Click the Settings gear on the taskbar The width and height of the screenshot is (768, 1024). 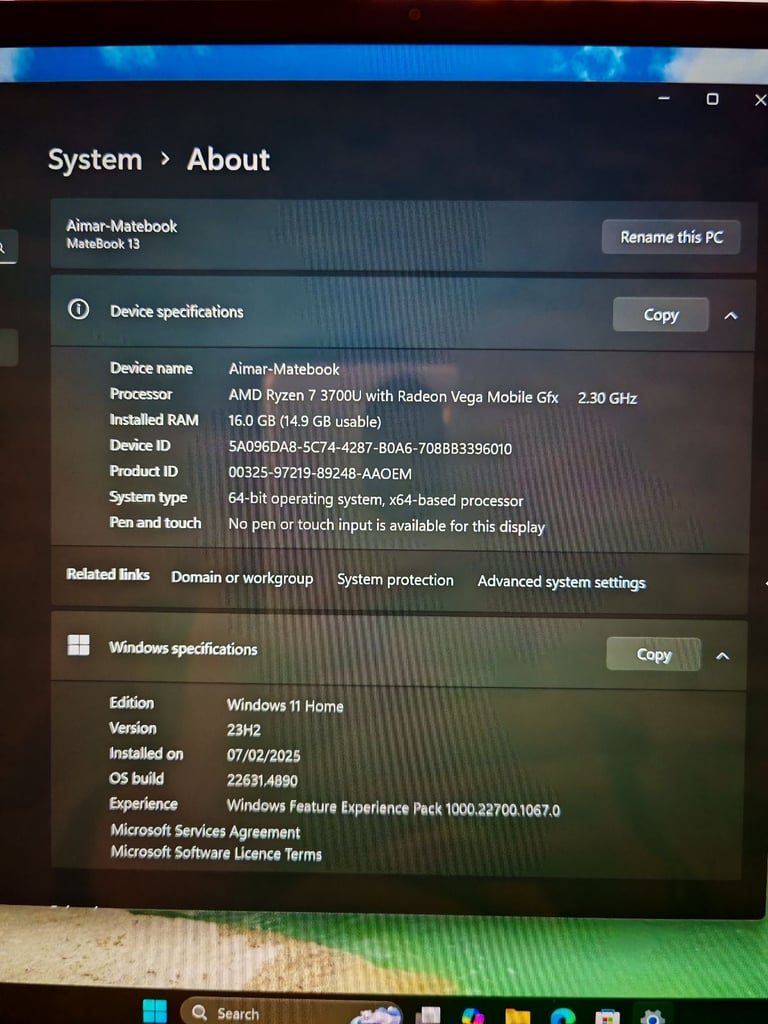point(652,1017)
